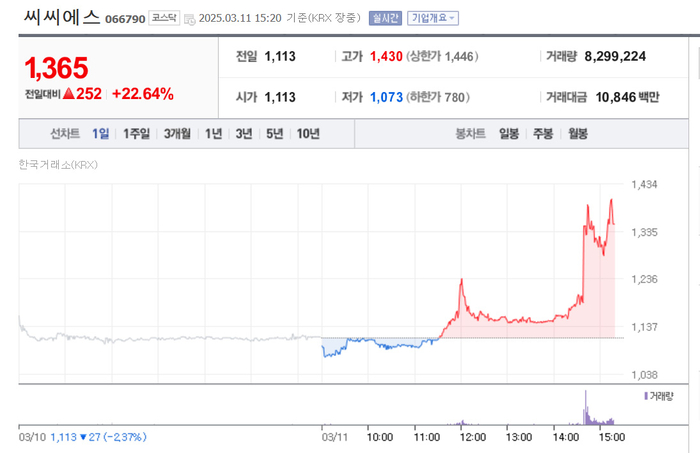Select the 5년 line chart tab
700x453 pixels.
(x=275, y=133)
